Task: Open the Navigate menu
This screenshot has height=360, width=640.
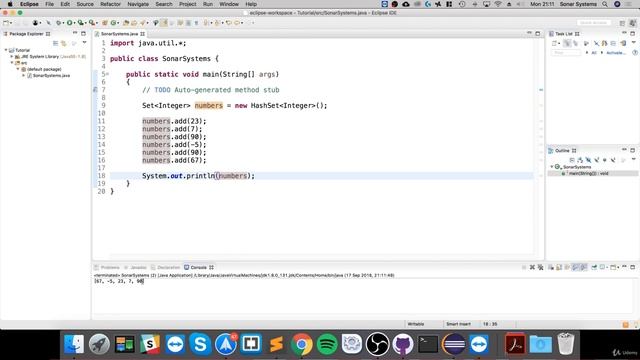Action: pyautogui.click(x=138, y=4)
